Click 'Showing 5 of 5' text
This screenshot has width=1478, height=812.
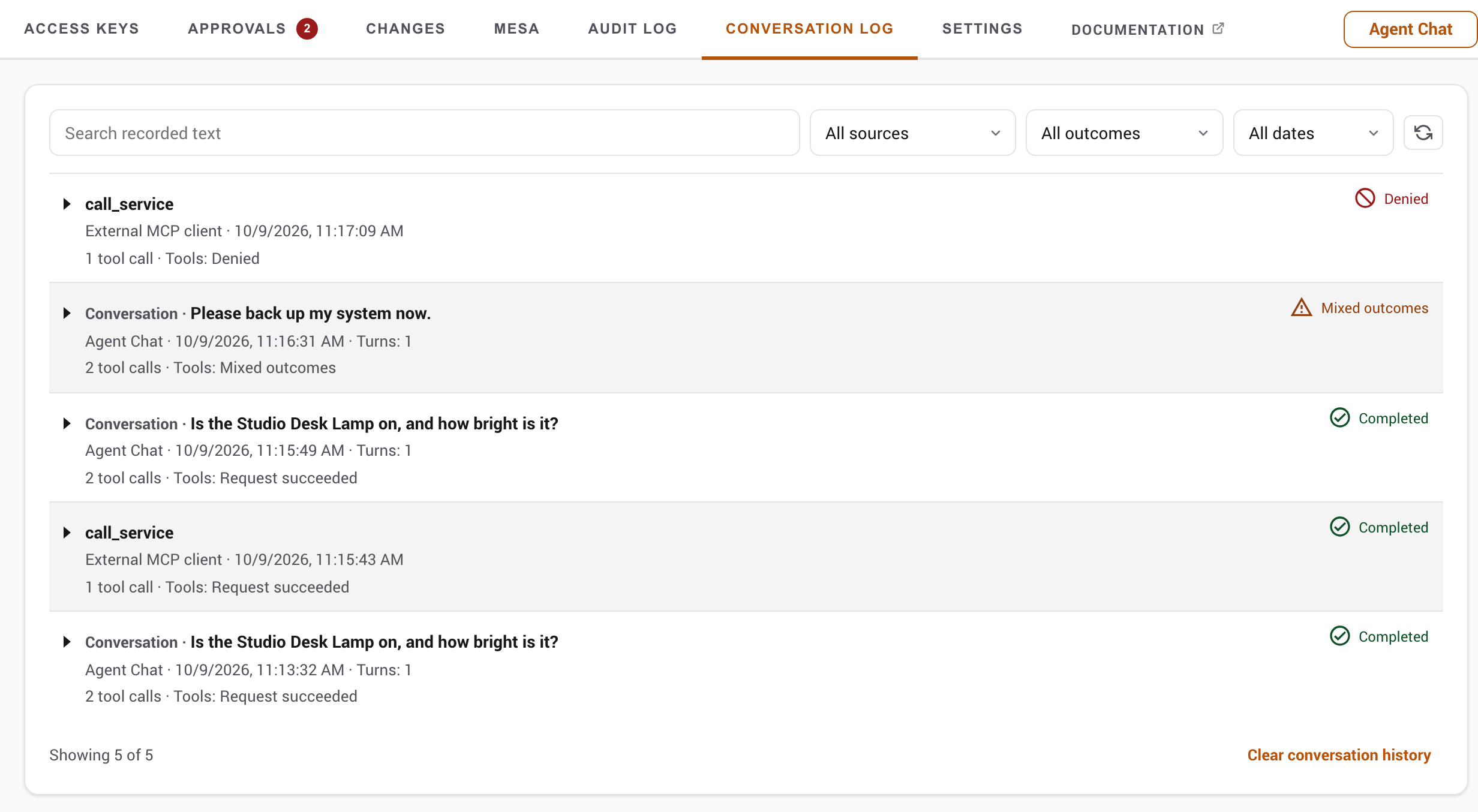point(101,754)
